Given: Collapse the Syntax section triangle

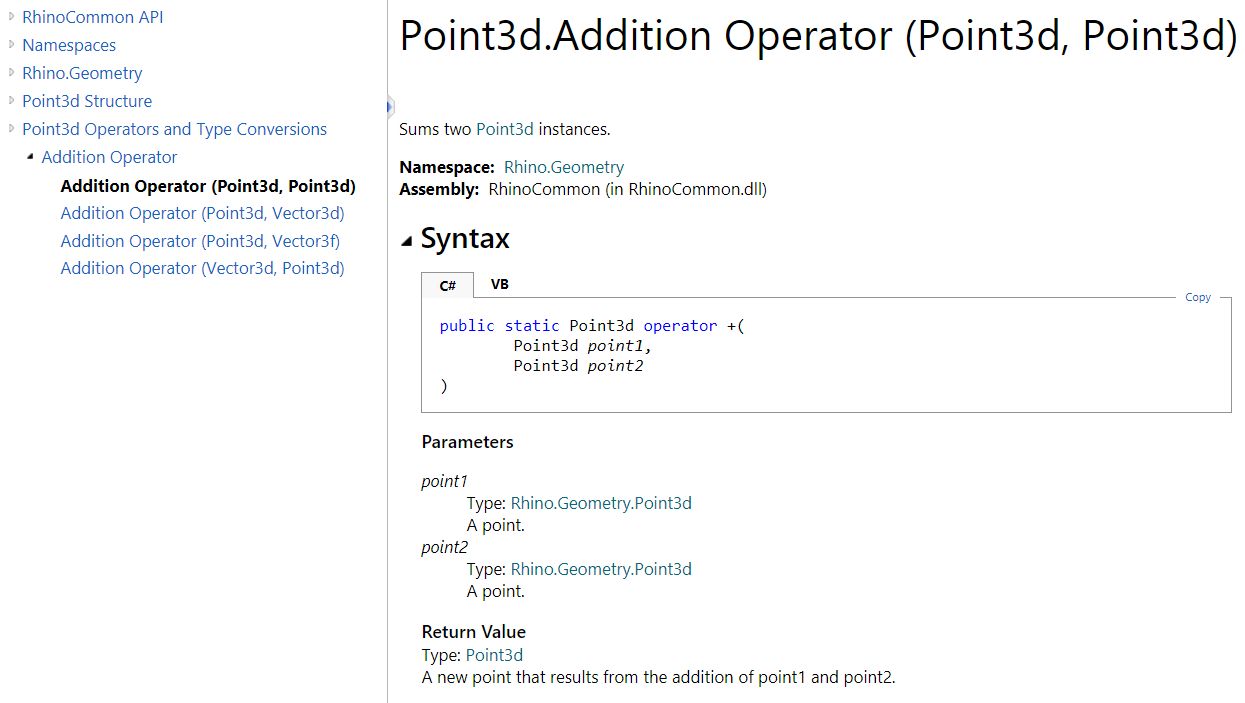Looking at the screenshot, I should (x=406, y=240).
